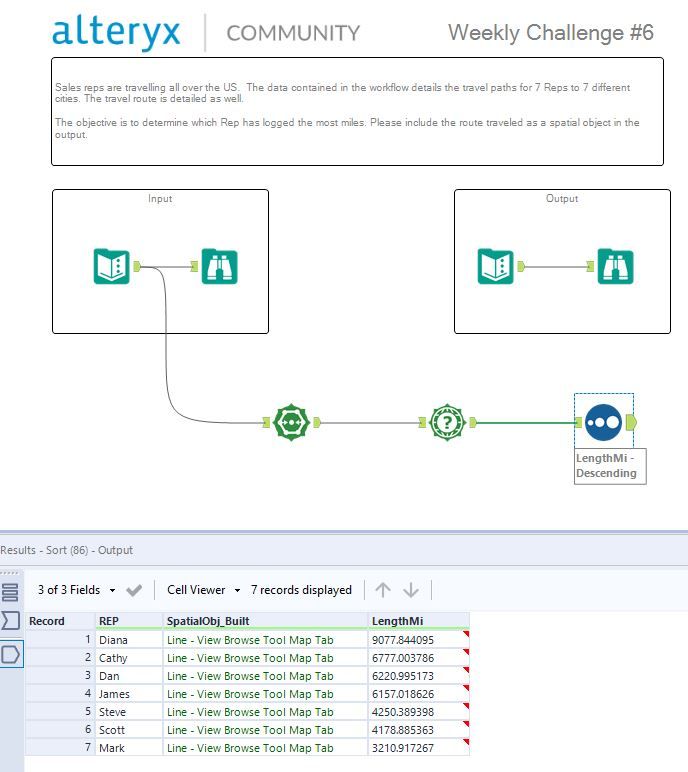The height and width of the screenshot is (772, 688).
Task: Click the Record column header
Action: (60, 621)
